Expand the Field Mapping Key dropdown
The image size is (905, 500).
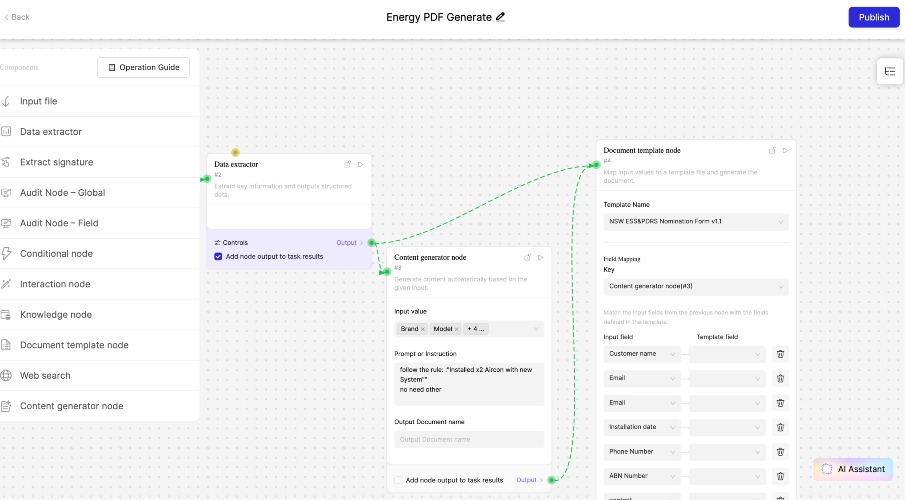(696, 287)
